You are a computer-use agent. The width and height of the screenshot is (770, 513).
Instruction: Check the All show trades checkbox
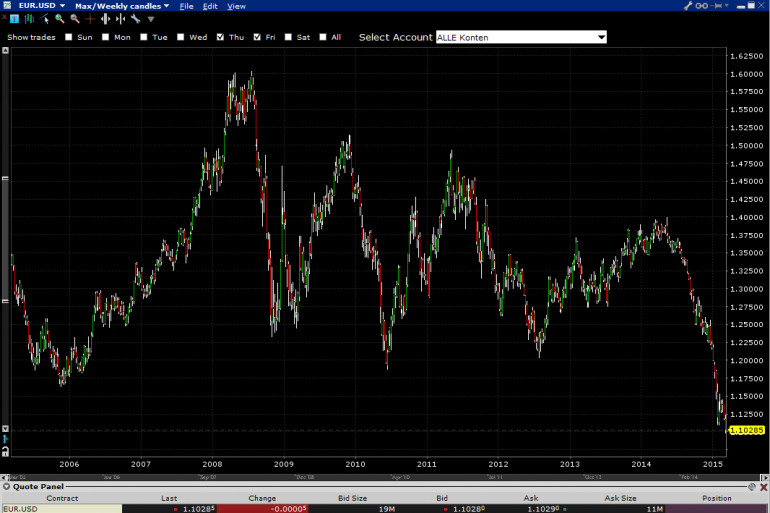click(x=323, y=37)
